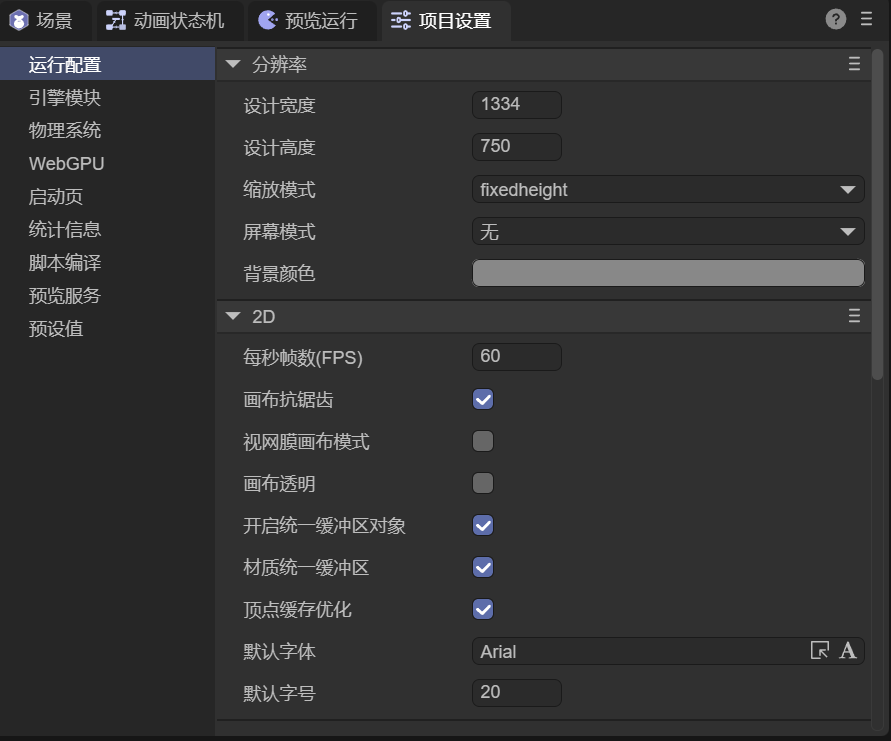Click the 场景 tab icon
The width and height of the screenshot is (891, 741).
point(19,20)
